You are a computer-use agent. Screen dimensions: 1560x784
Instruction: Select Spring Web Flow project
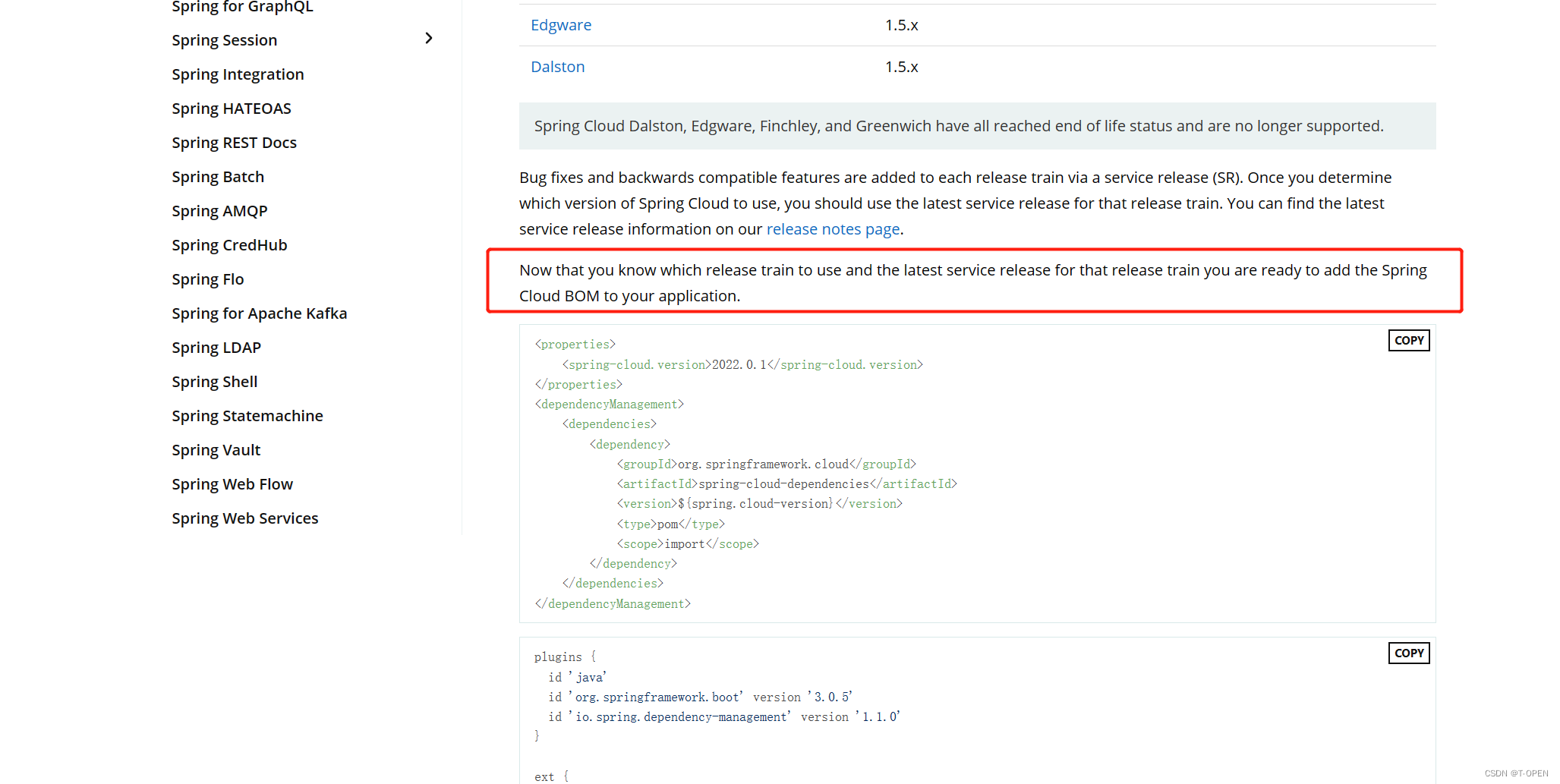coord(232,484)
